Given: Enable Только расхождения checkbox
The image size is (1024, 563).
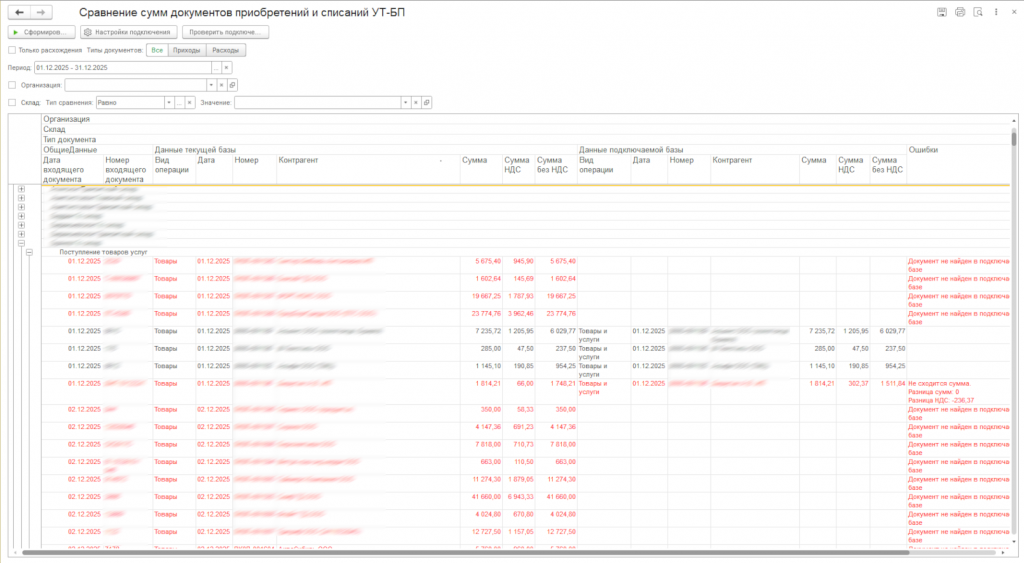Looking at the screenshot, I should [12, 50].
